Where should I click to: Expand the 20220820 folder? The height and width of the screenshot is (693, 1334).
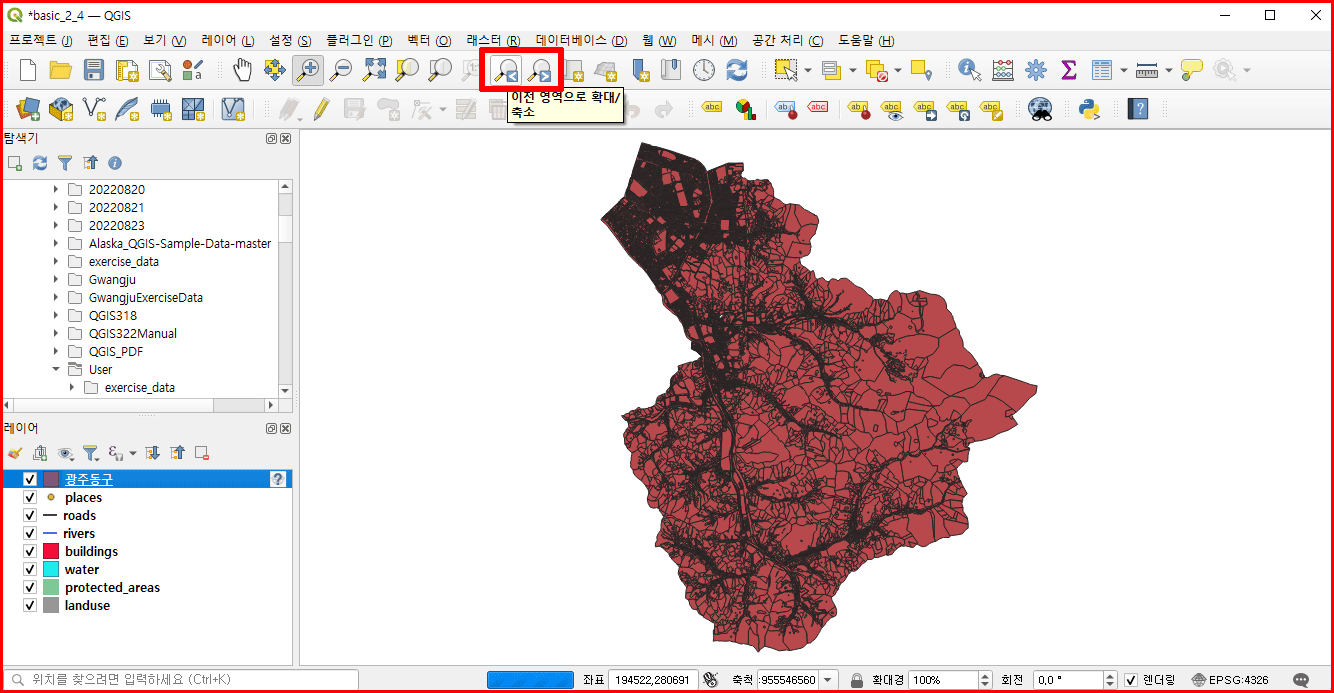click(x=56, y=189)
